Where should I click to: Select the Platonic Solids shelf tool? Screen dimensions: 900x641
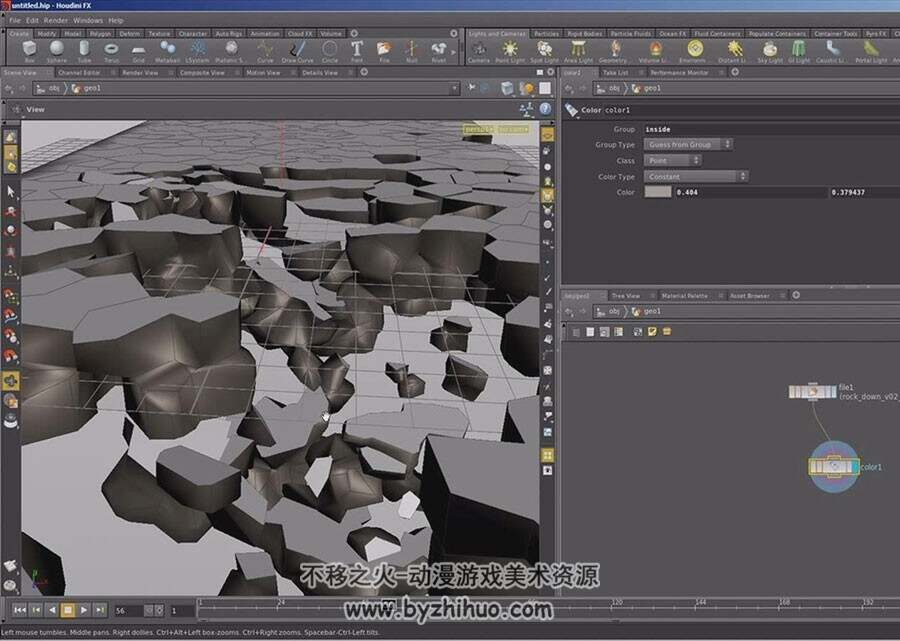click(x=231, y=51)
